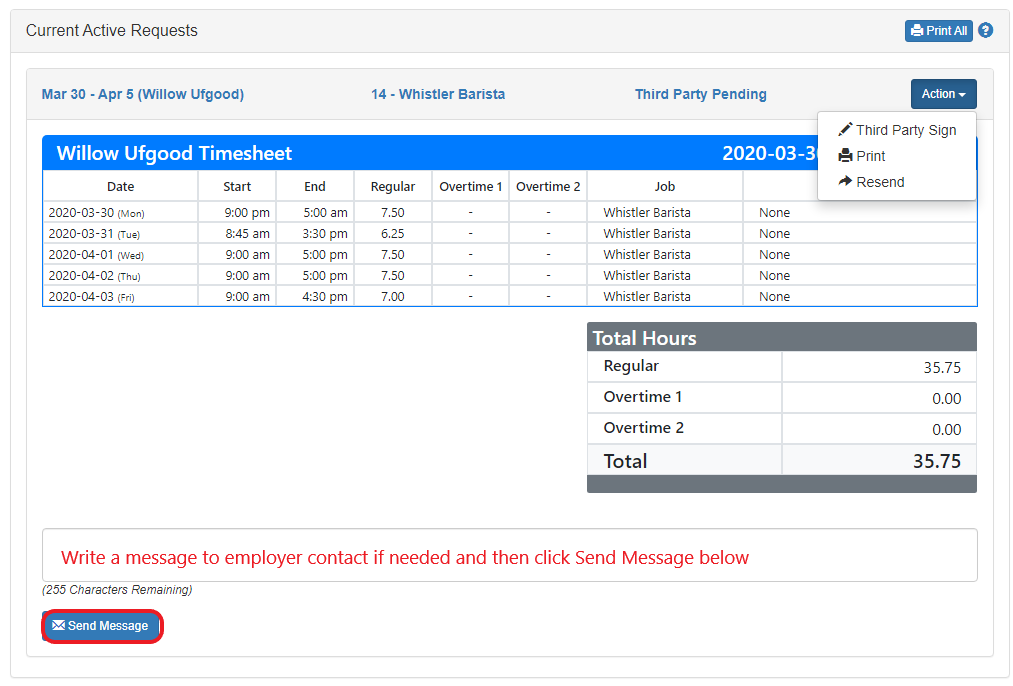Click the printer icon in Action menu
The width and height of the screenshot is (1013, 686).
pos(845,156)
